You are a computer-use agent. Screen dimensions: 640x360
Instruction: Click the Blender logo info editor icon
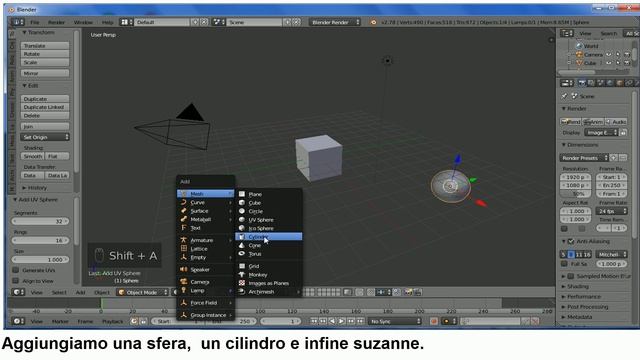click(x=373, y=22)
